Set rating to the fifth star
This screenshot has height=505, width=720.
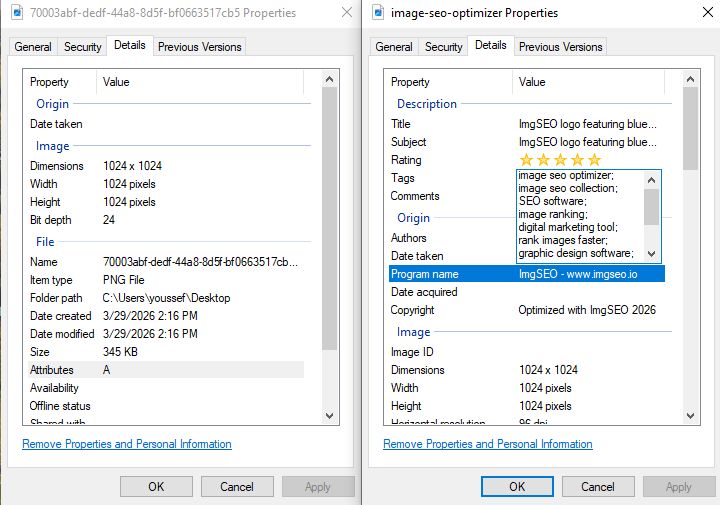[594, 160]
